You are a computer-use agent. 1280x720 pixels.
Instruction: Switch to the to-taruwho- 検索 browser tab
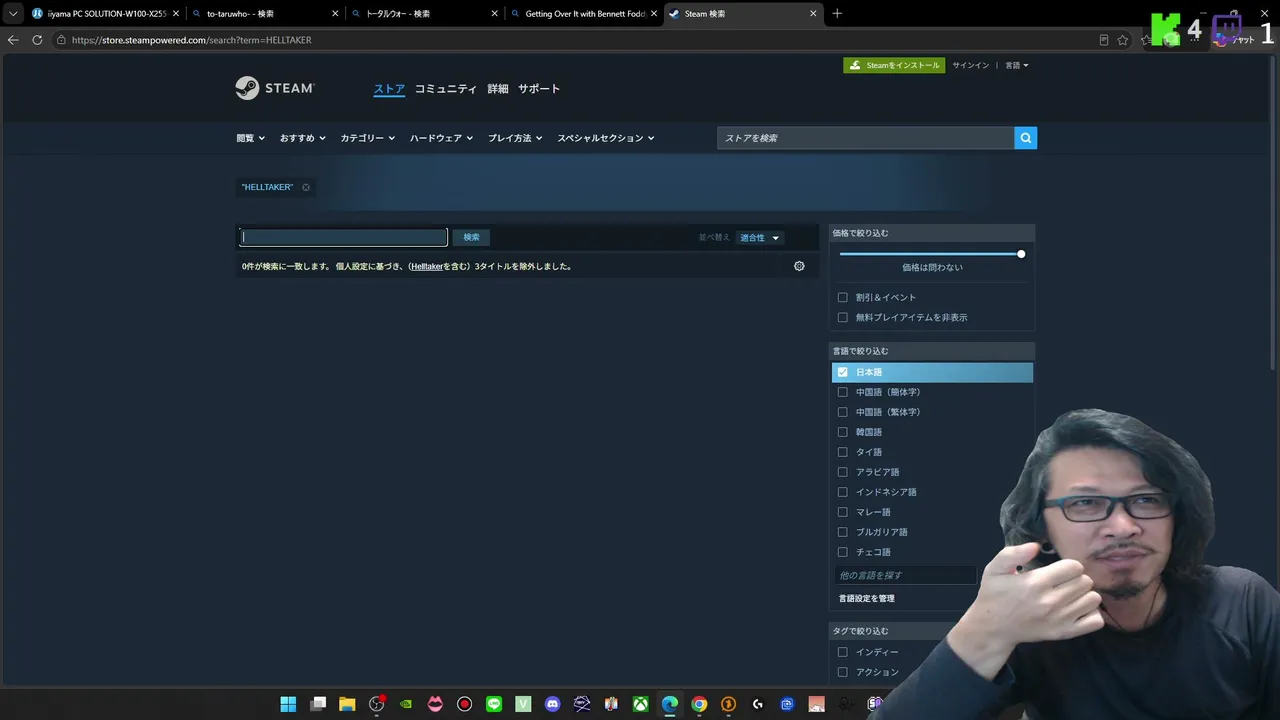click(x=263, y=14)
